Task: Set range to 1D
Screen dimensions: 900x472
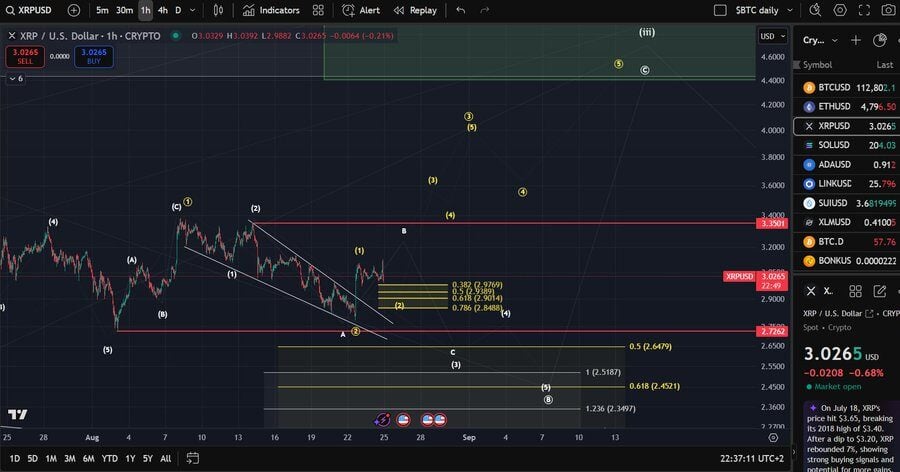Action: [x=14, y=458]
